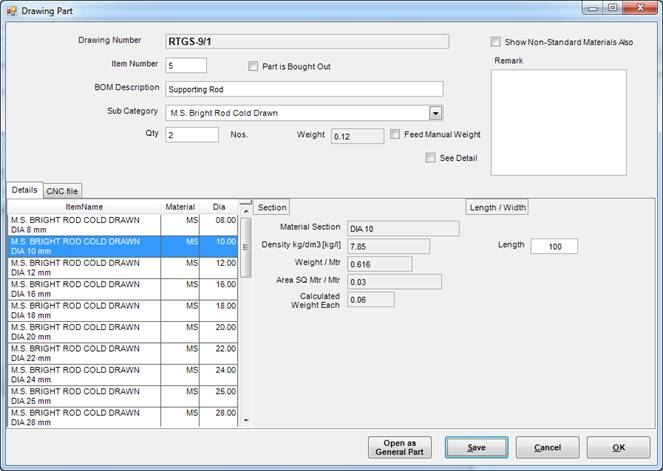
Task: Sort list by the Dia column header
Action: (219, 207)
